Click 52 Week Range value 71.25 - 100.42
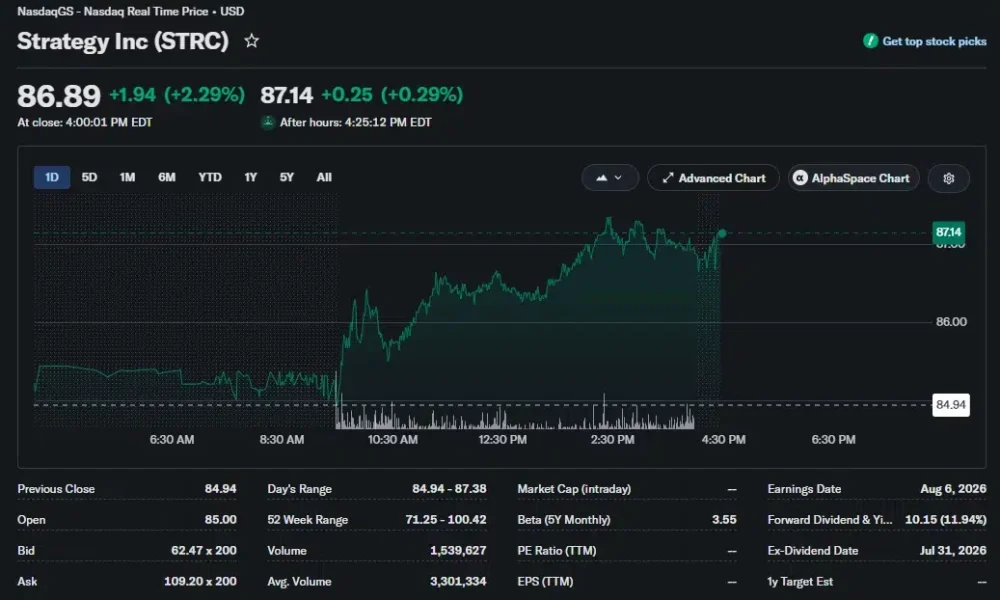This screenshot has width=1000, height=600. click(446, 520)
